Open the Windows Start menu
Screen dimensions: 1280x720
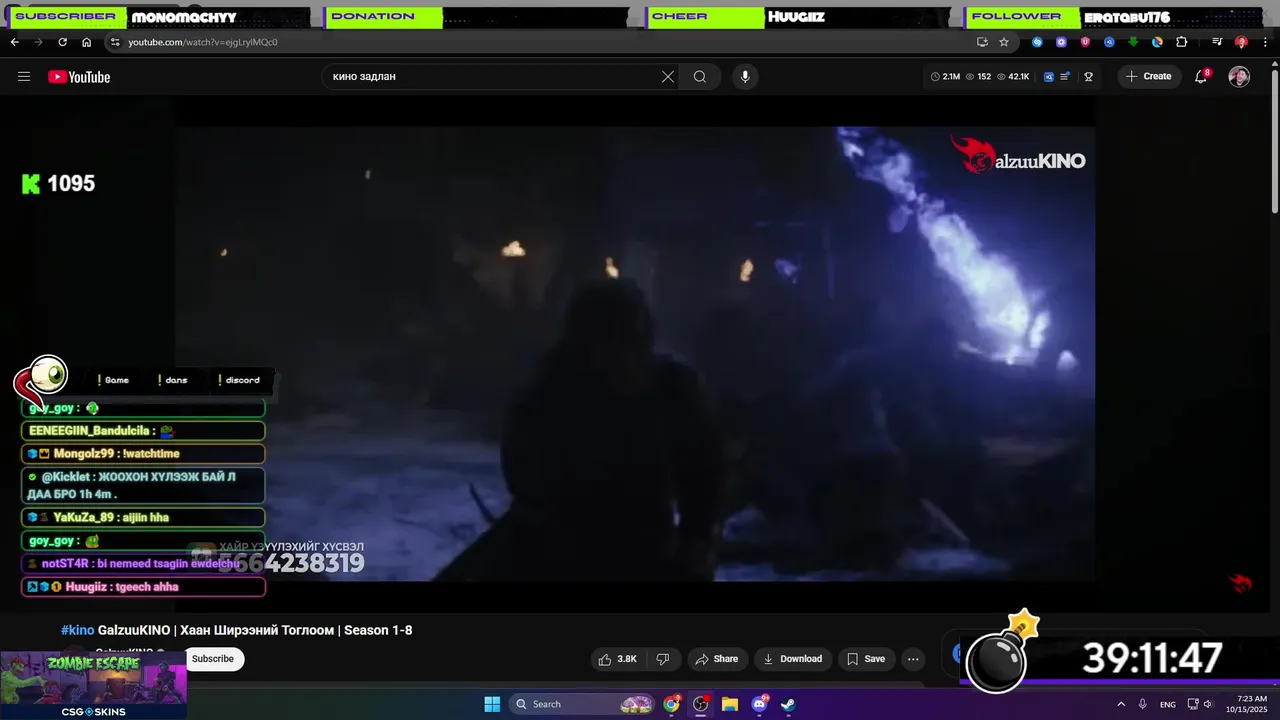tap(492, 704)
